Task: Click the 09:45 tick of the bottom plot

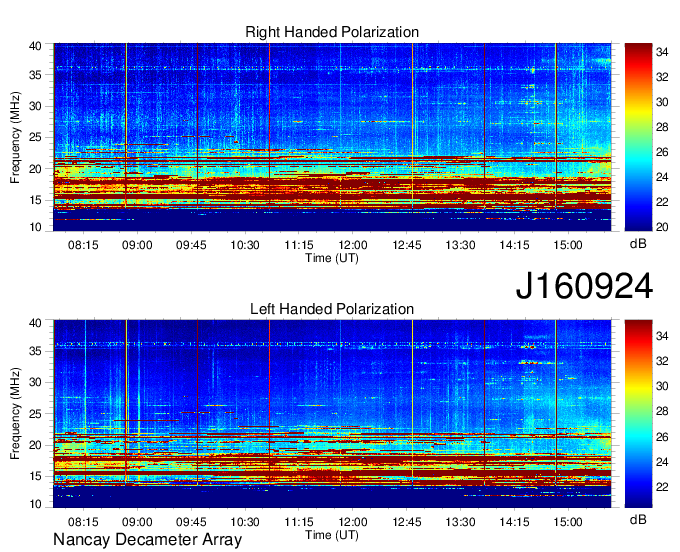Action: [x=191, y=522]
